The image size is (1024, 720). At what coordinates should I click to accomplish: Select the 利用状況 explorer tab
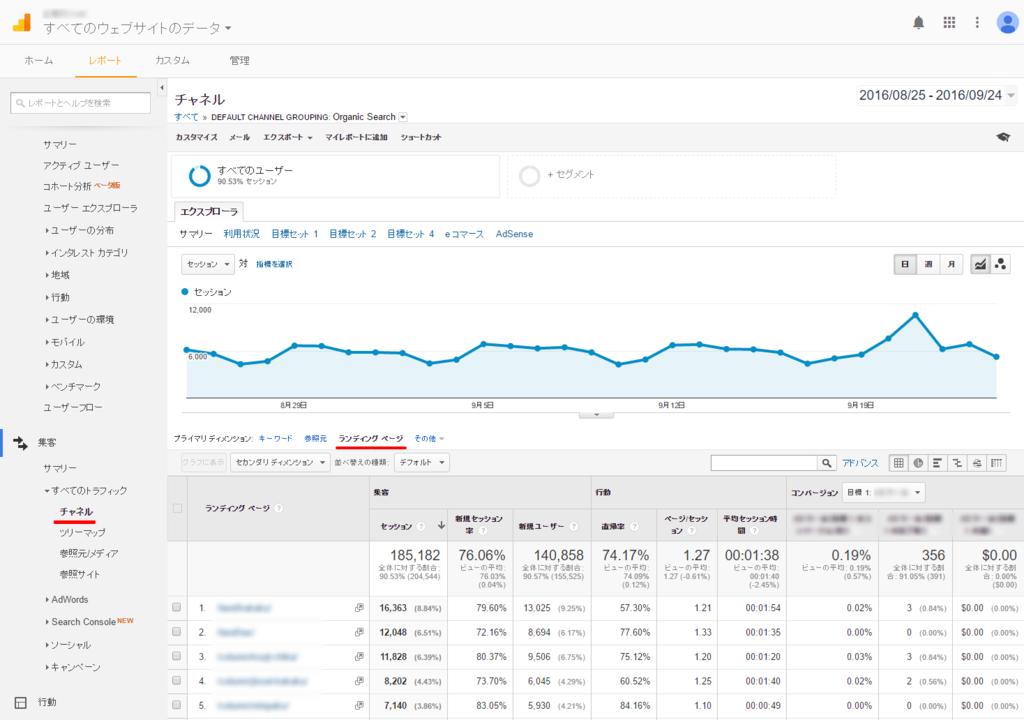click(x=242, y=234)
